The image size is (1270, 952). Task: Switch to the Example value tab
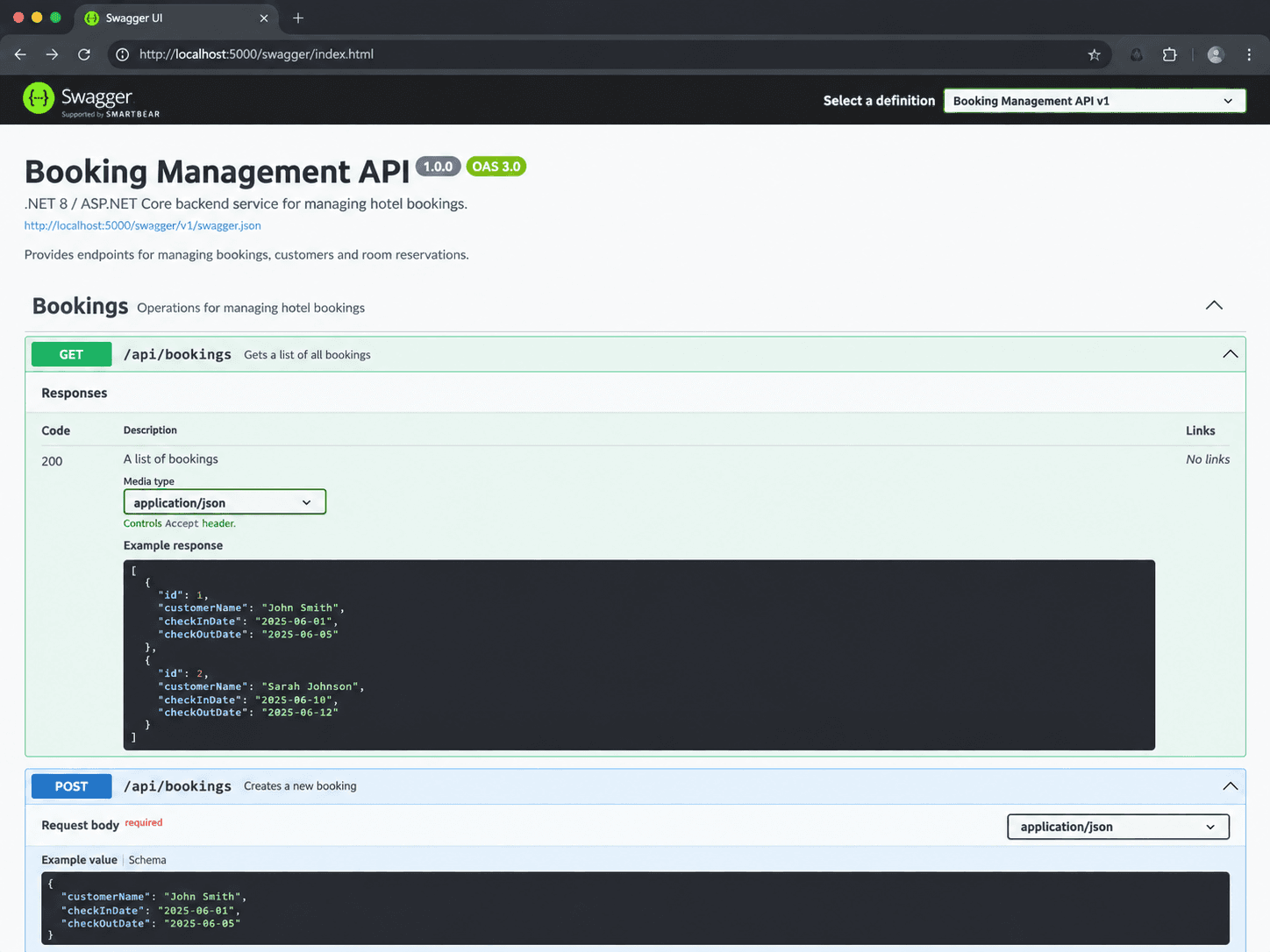(79, 860)
